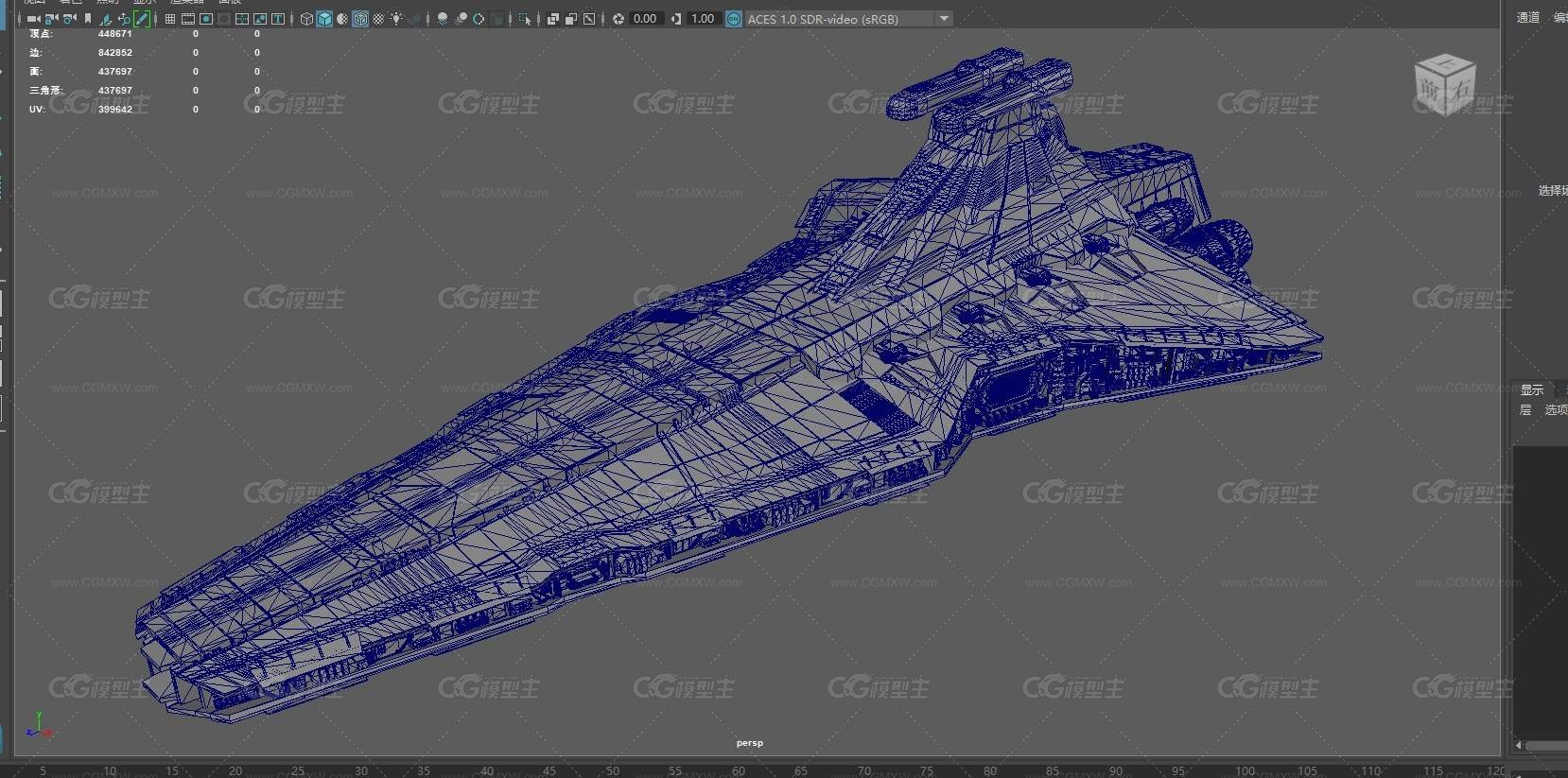Image resolution: width=1568 pixels, height=778 pixels.
Task: Toggle Use All Lights bulb icon
Action: click(x=396, y=19)
